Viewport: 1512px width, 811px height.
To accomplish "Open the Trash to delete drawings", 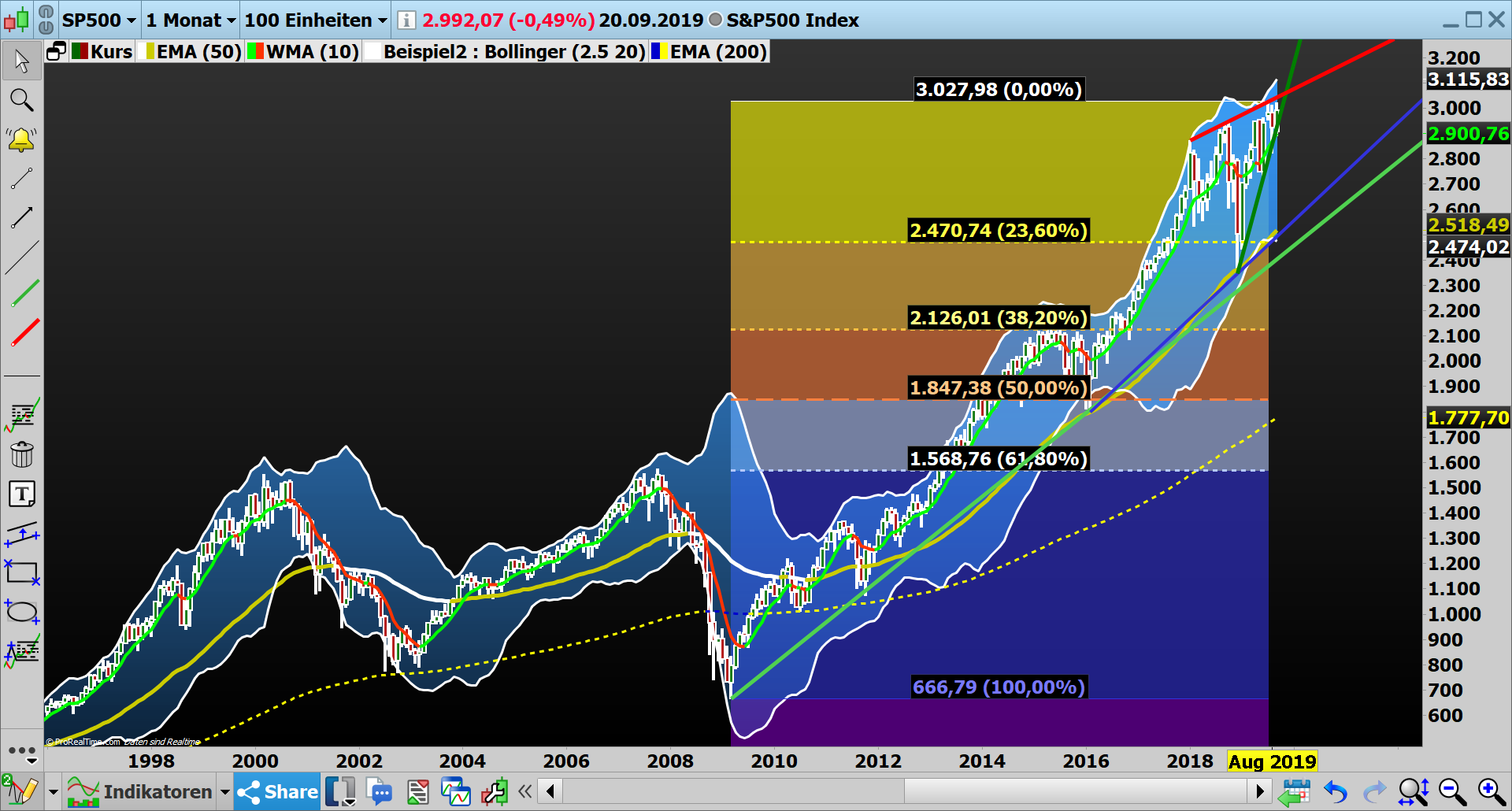I will (x=21, y=454).
